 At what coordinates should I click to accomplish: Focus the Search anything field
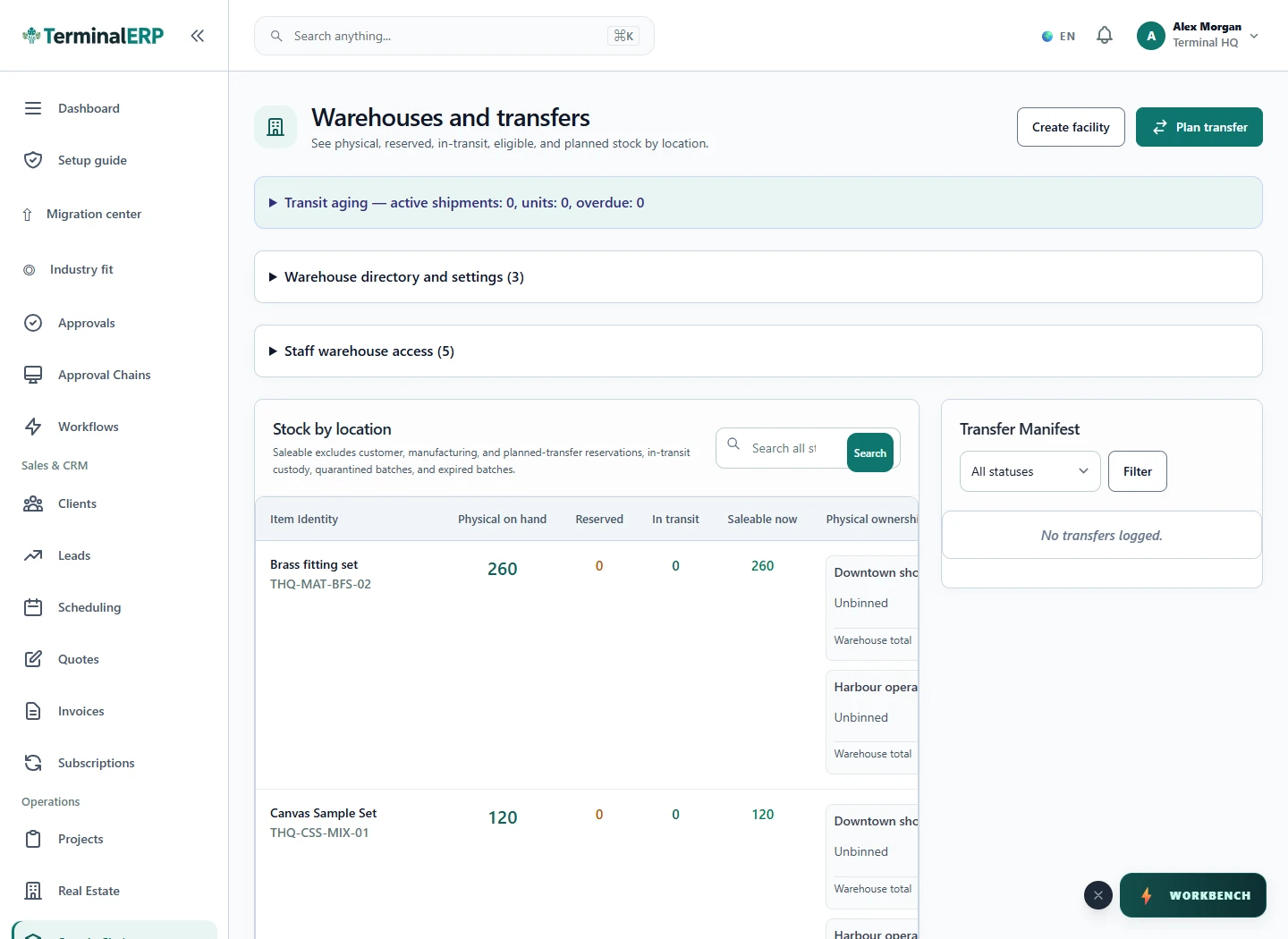pyautogui.click(x=454, y=36)
